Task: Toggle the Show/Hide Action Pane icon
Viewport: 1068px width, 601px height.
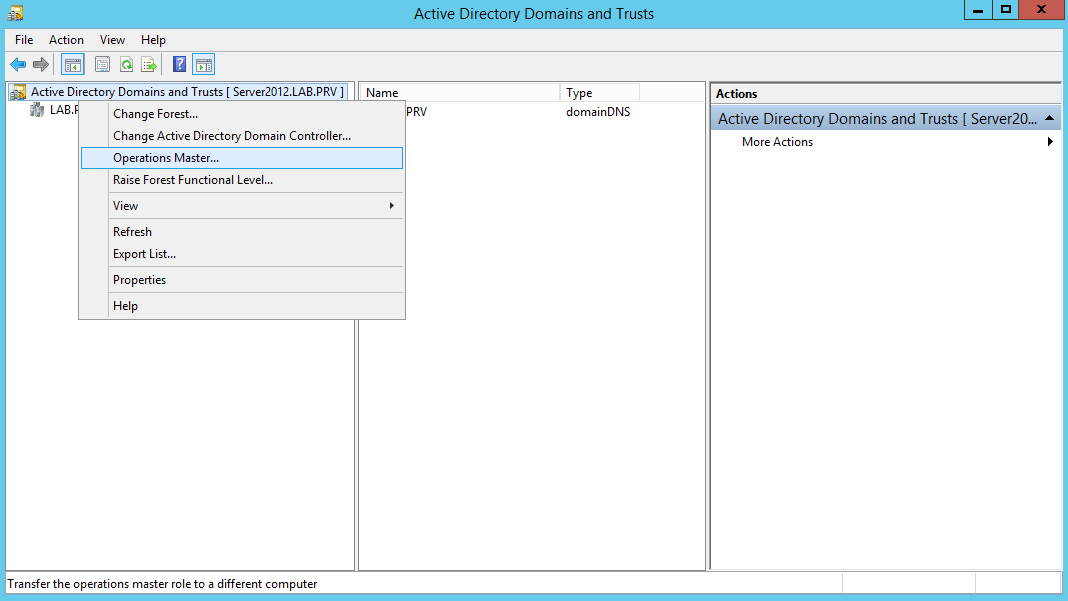Action: click(204, 65)
